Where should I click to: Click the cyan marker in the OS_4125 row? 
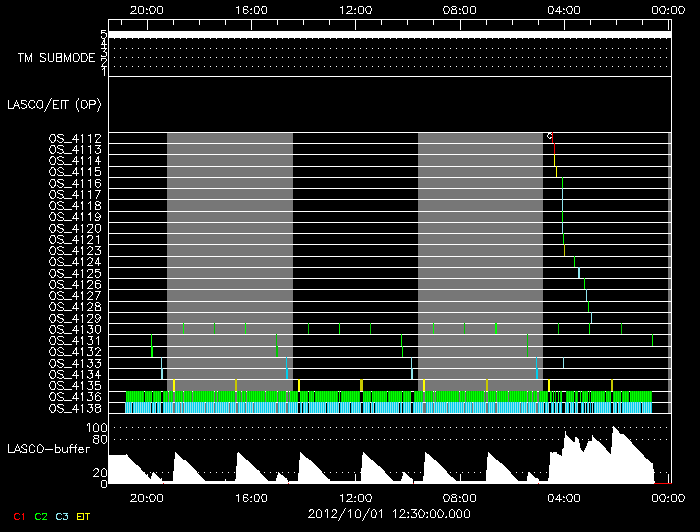pos(579,273)
